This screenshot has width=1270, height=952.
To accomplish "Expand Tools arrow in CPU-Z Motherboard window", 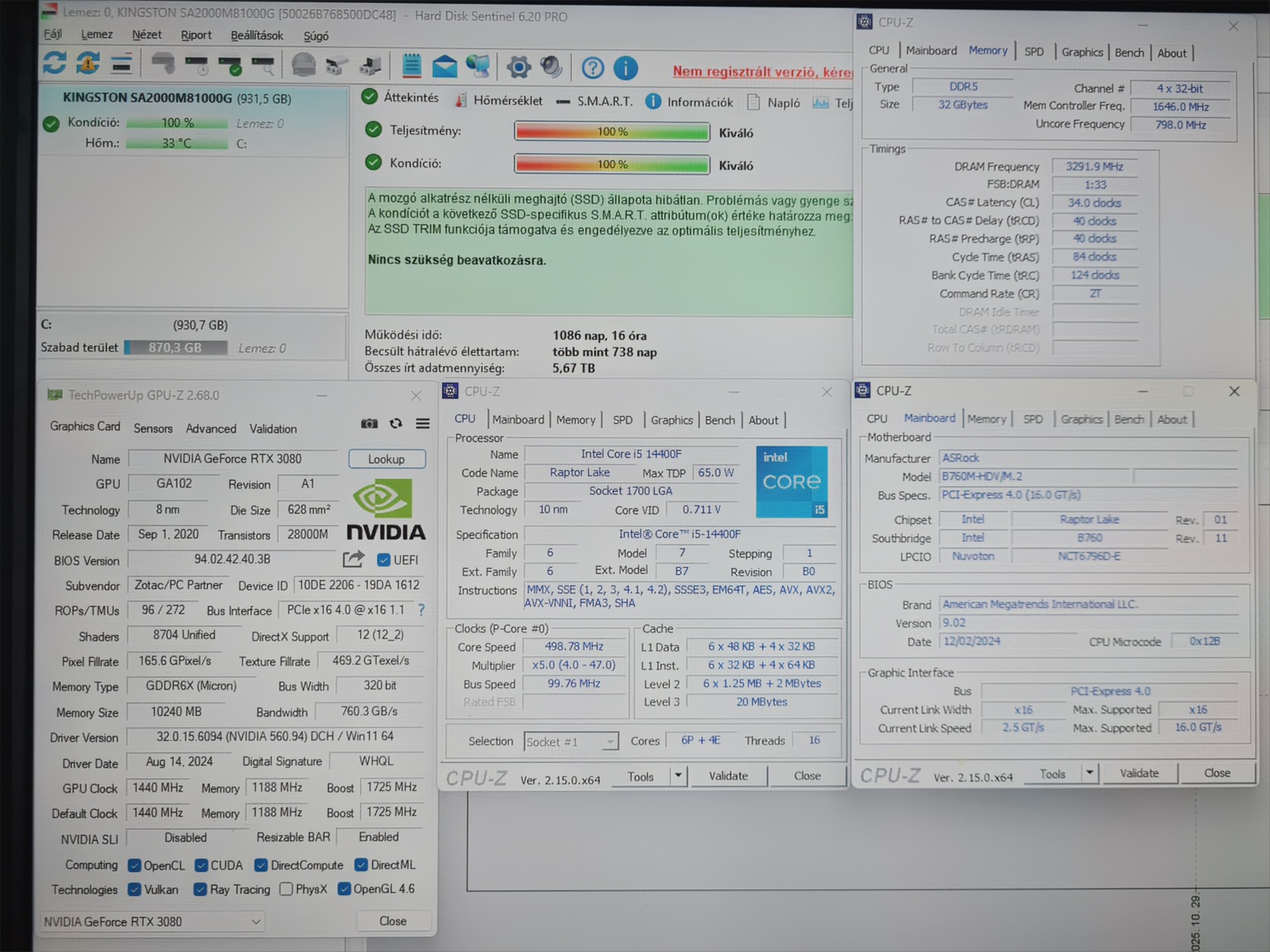I will (x=1089, y=773).
